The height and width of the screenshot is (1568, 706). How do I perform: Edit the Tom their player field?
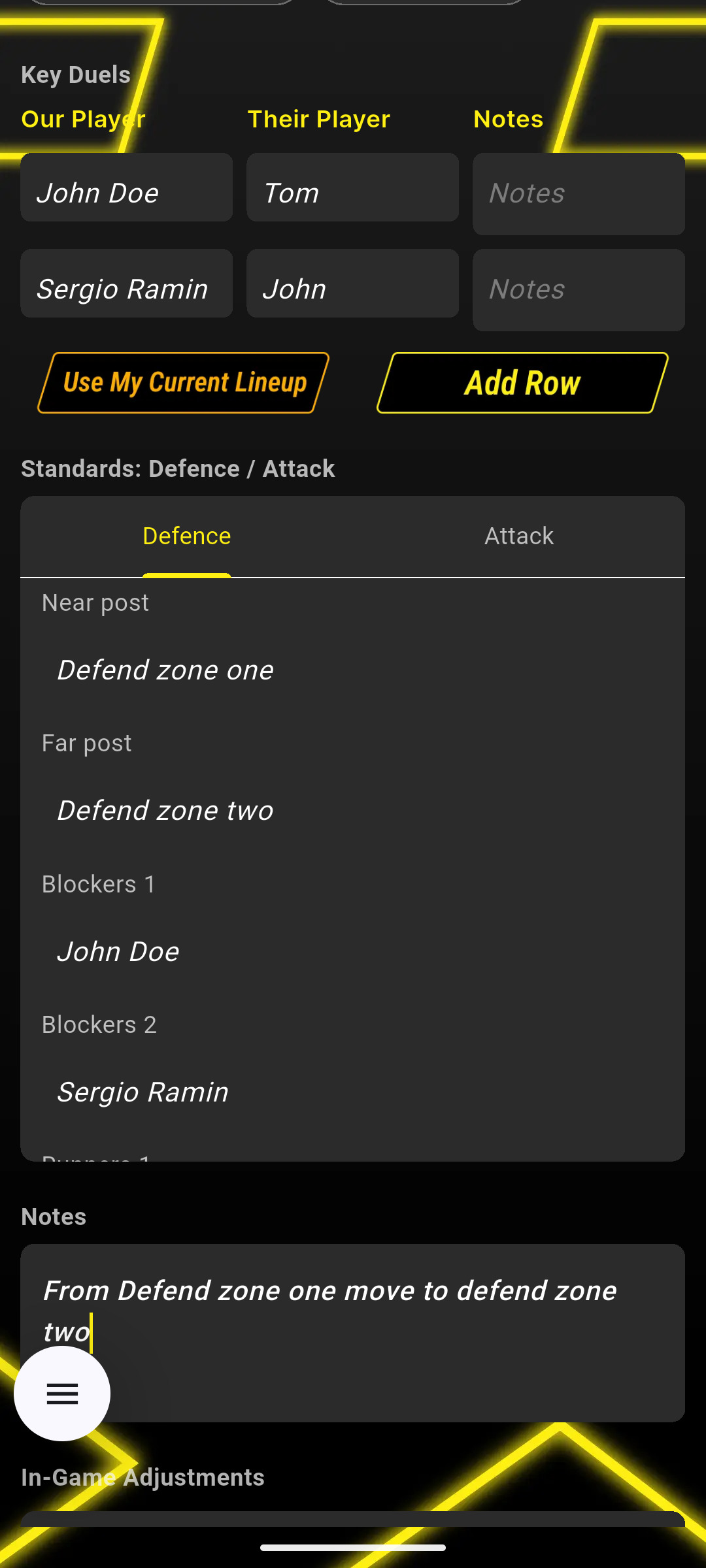click(352, 193)
